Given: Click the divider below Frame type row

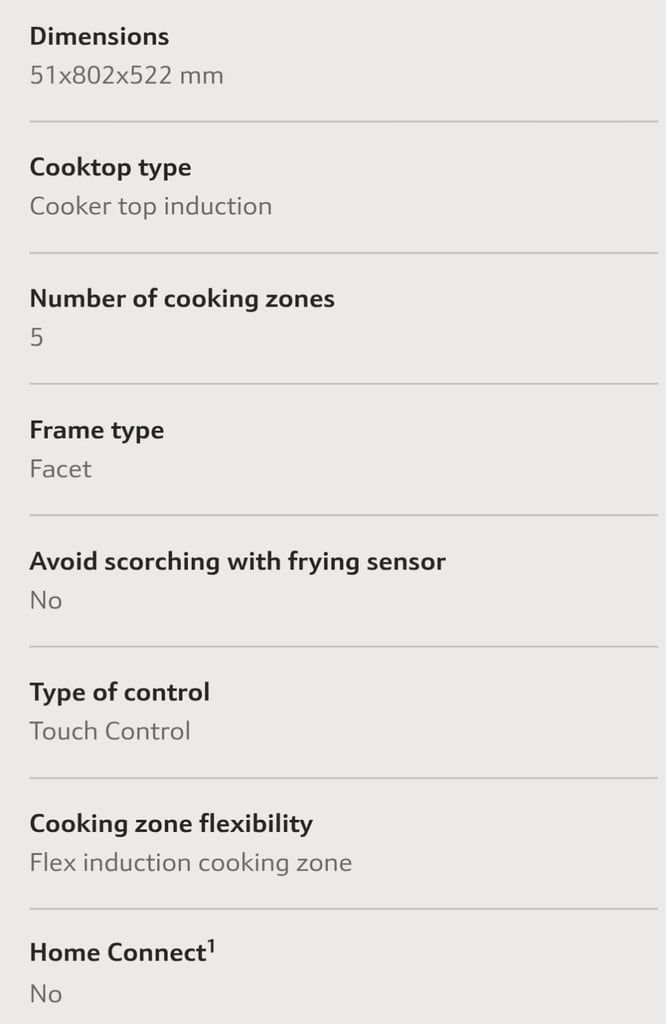Looking at the screenshot, I should click(x=343, y=515).
